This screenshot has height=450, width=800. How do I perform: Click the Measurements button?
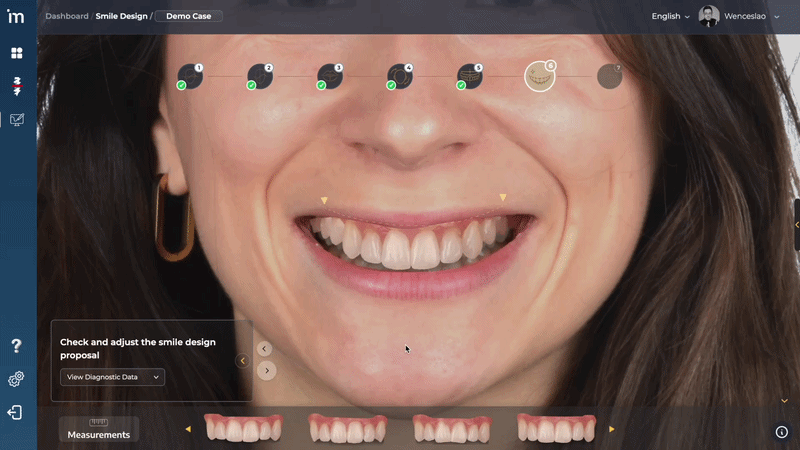point(99,430)
